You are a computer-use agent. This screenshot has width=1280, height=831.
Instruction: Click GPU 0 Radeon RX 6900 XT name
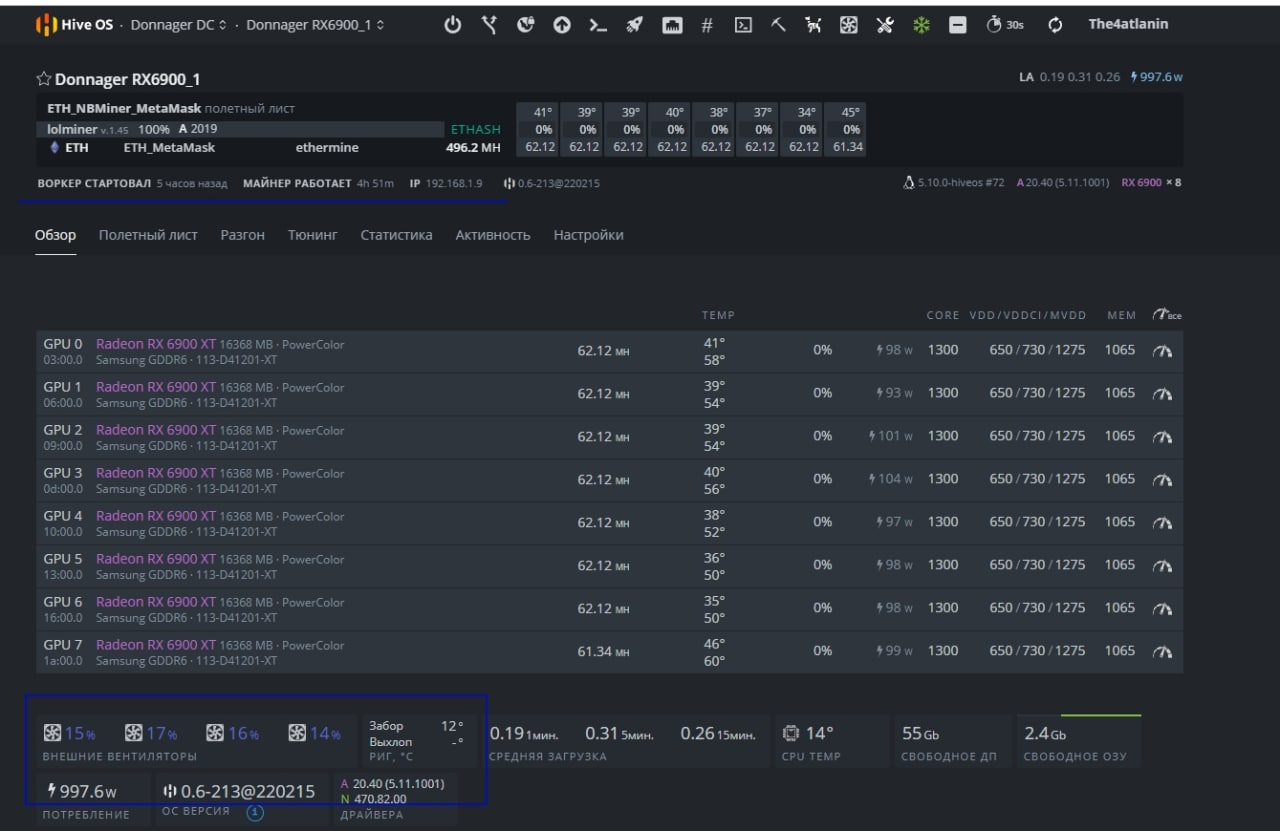pos(156,344)
